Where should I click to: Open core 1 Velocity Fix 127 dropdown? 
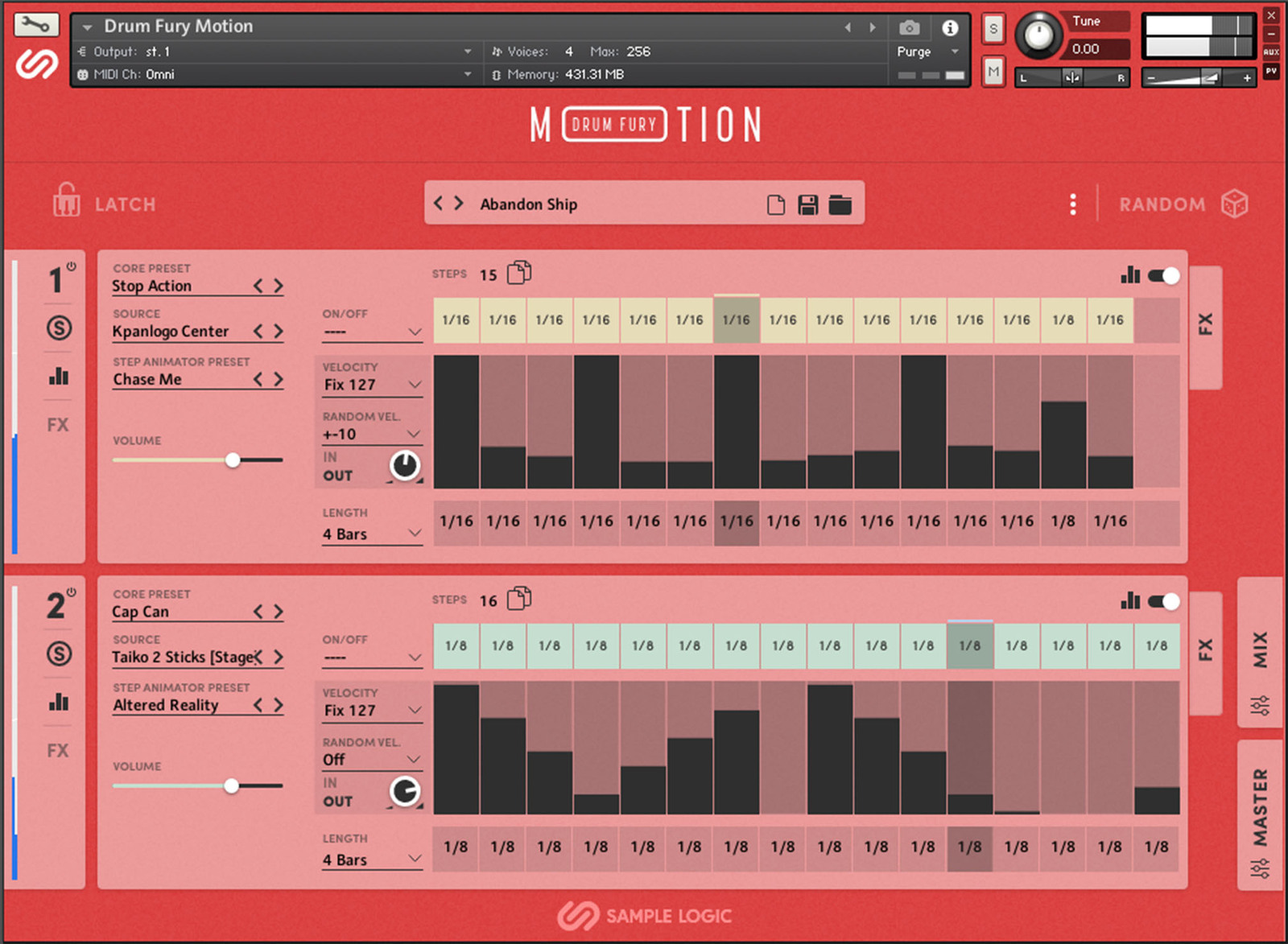click(x=372, y=385)
